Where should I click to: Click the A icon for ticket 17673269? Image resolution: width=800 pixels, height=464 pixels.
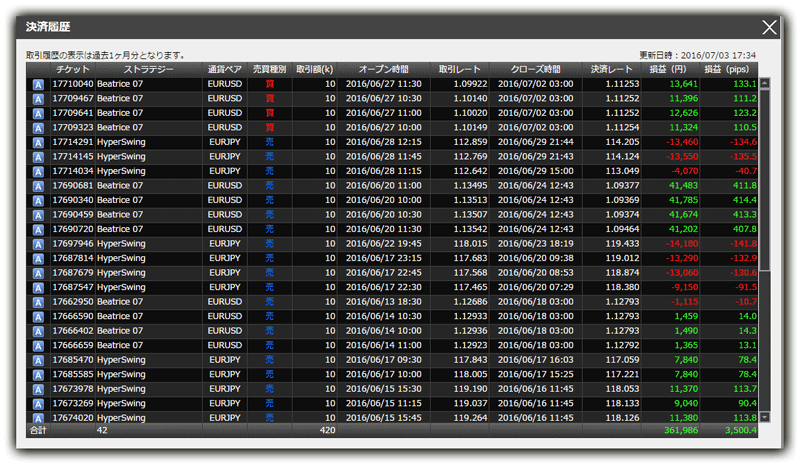click(x=38, y=405)
